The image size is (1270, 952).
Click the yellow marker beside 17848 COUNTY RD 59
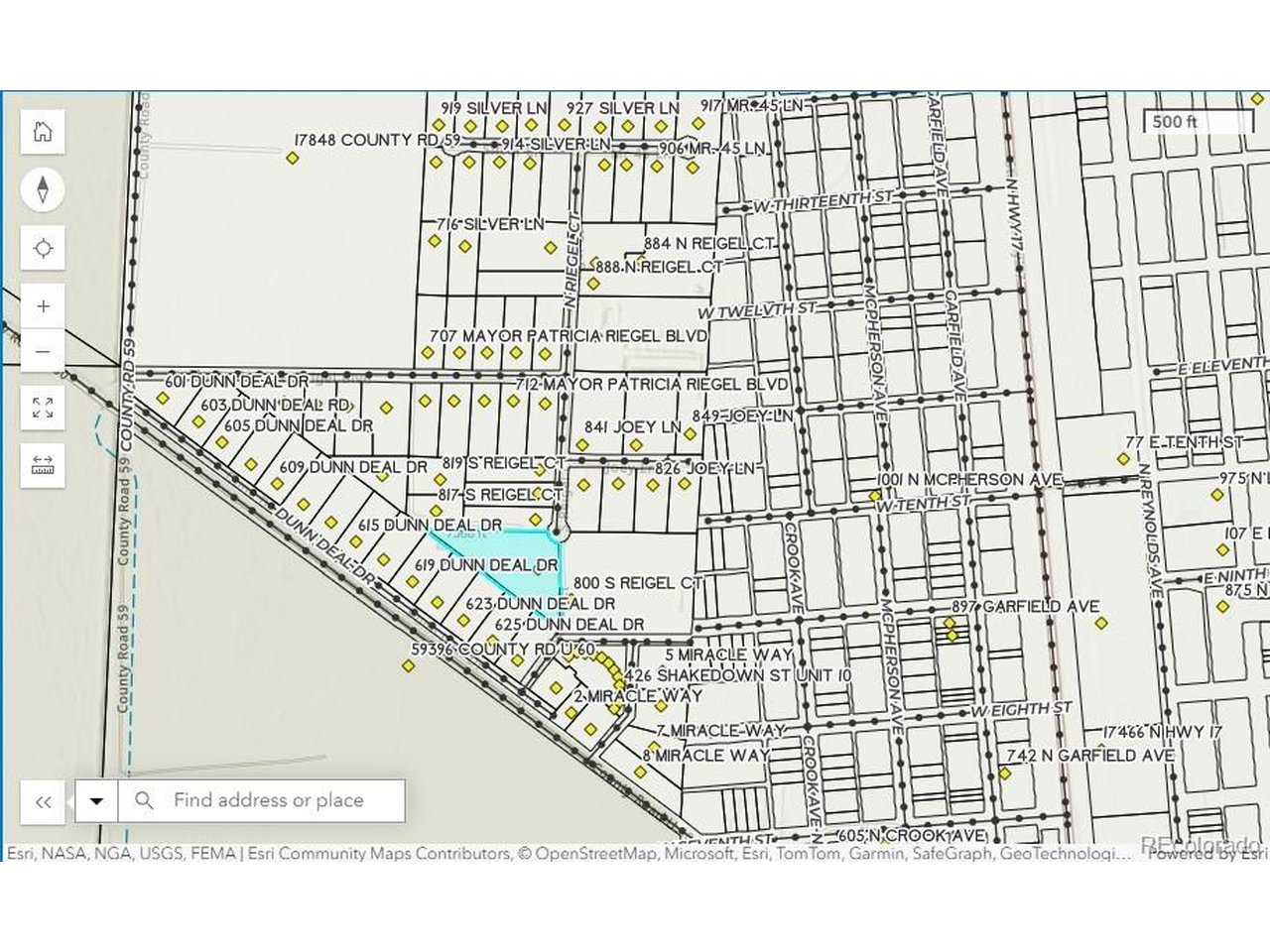click(x=292, y=158)
